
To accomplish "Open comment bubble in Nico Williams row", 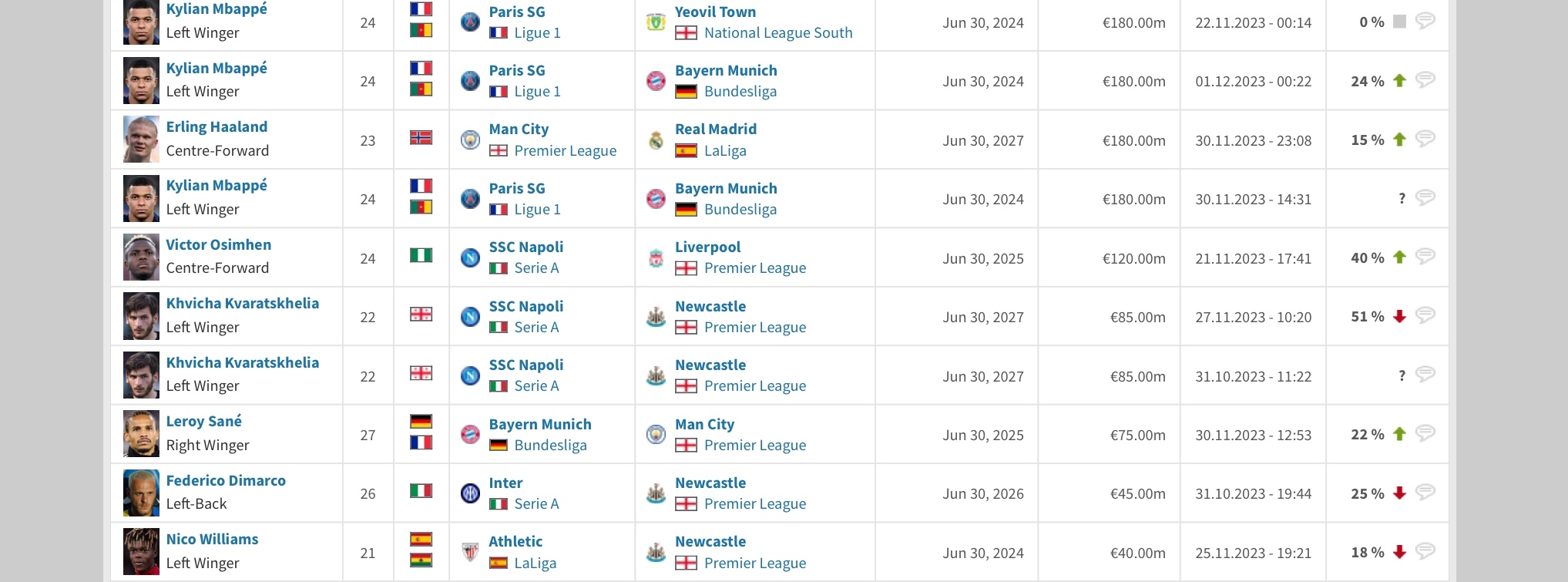I will click(x=1425, y=551).
